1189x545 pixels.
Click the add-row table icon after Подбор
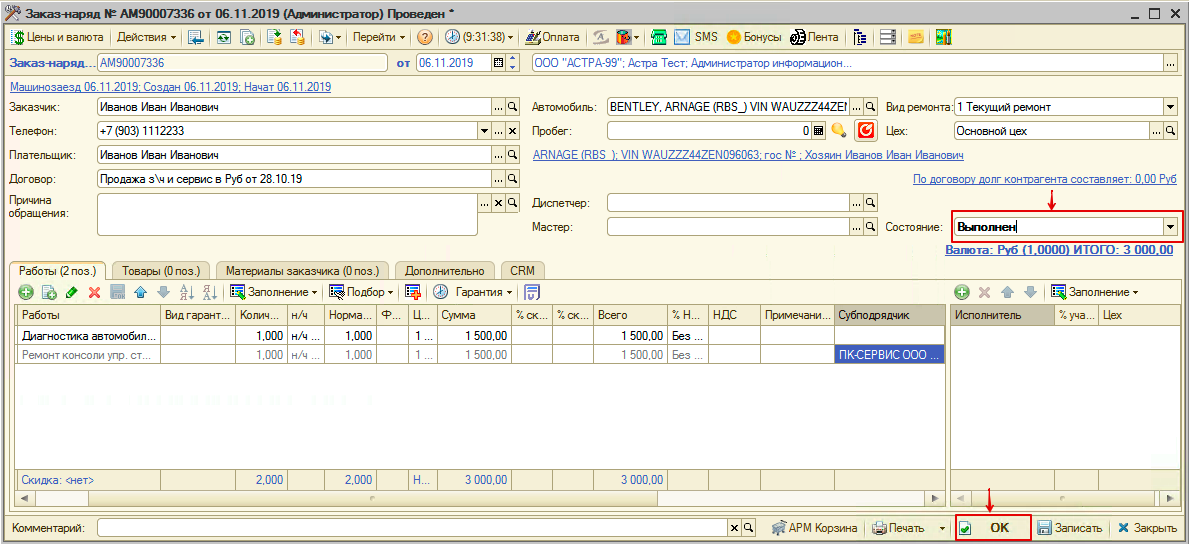[413, 292]
